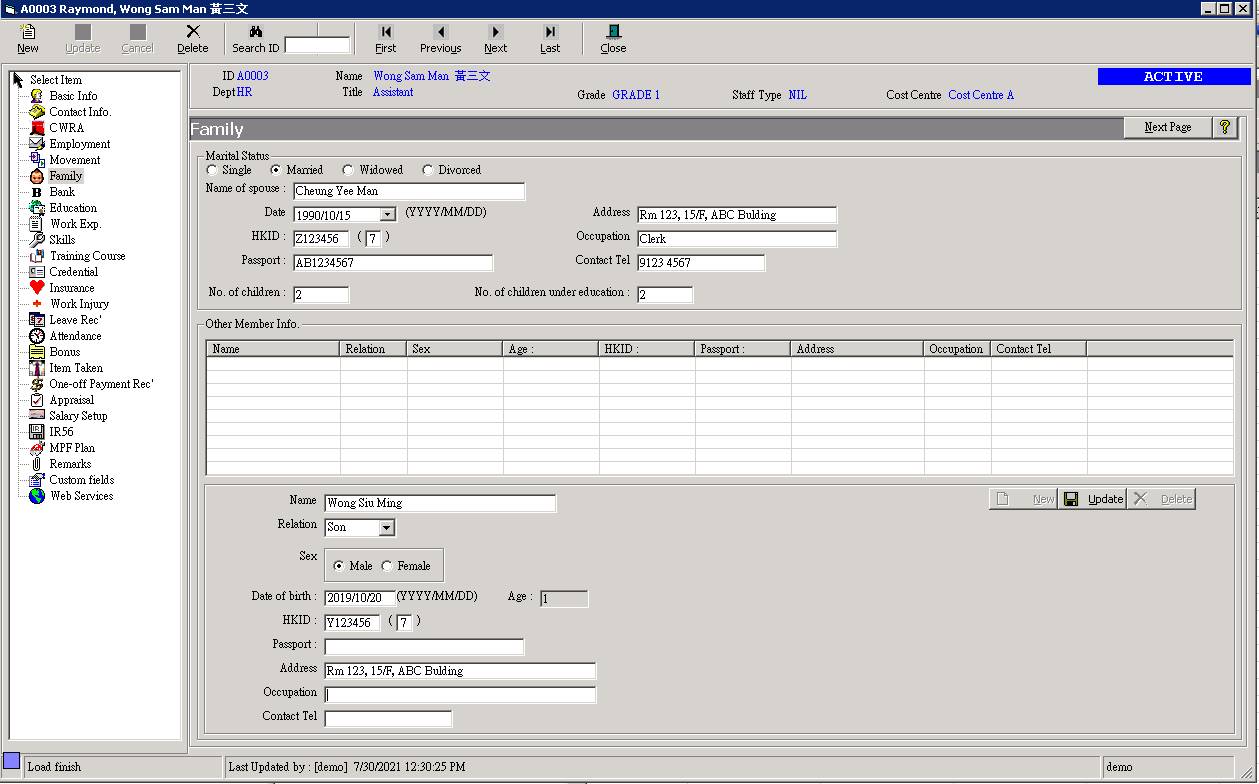Open Credential icon in sidebar
This screenshot has width=1259, height=784.
[x=37, y=272]
